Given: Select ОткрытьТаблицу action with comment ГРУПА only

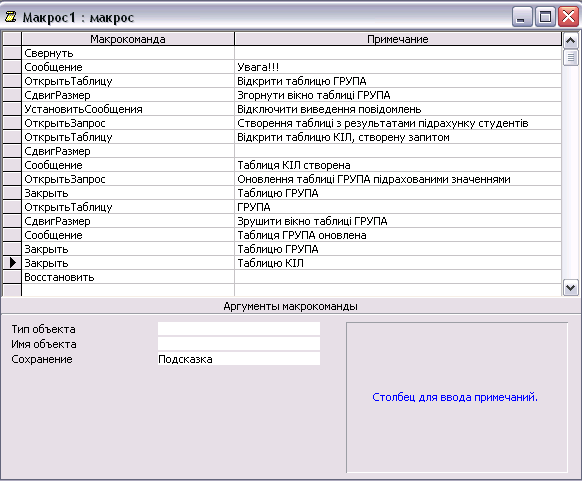Looking at the screenshot, I should tap(128, 207).
